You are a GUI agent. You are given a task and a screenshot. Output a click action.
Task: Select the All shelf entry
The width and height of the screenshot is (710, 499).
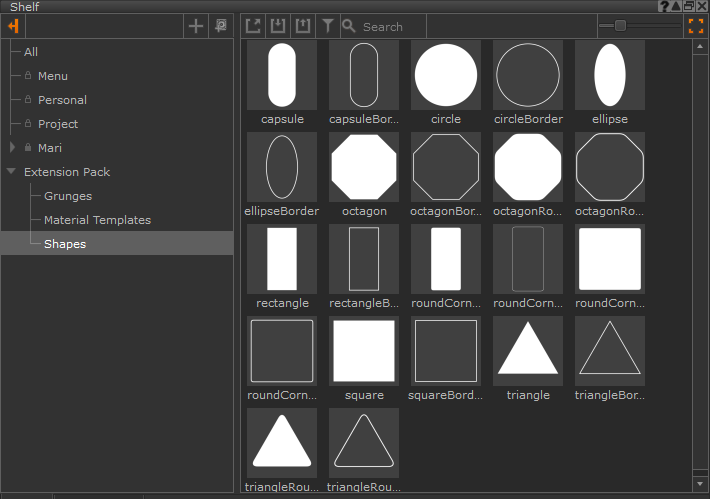(x=31, y=52)
